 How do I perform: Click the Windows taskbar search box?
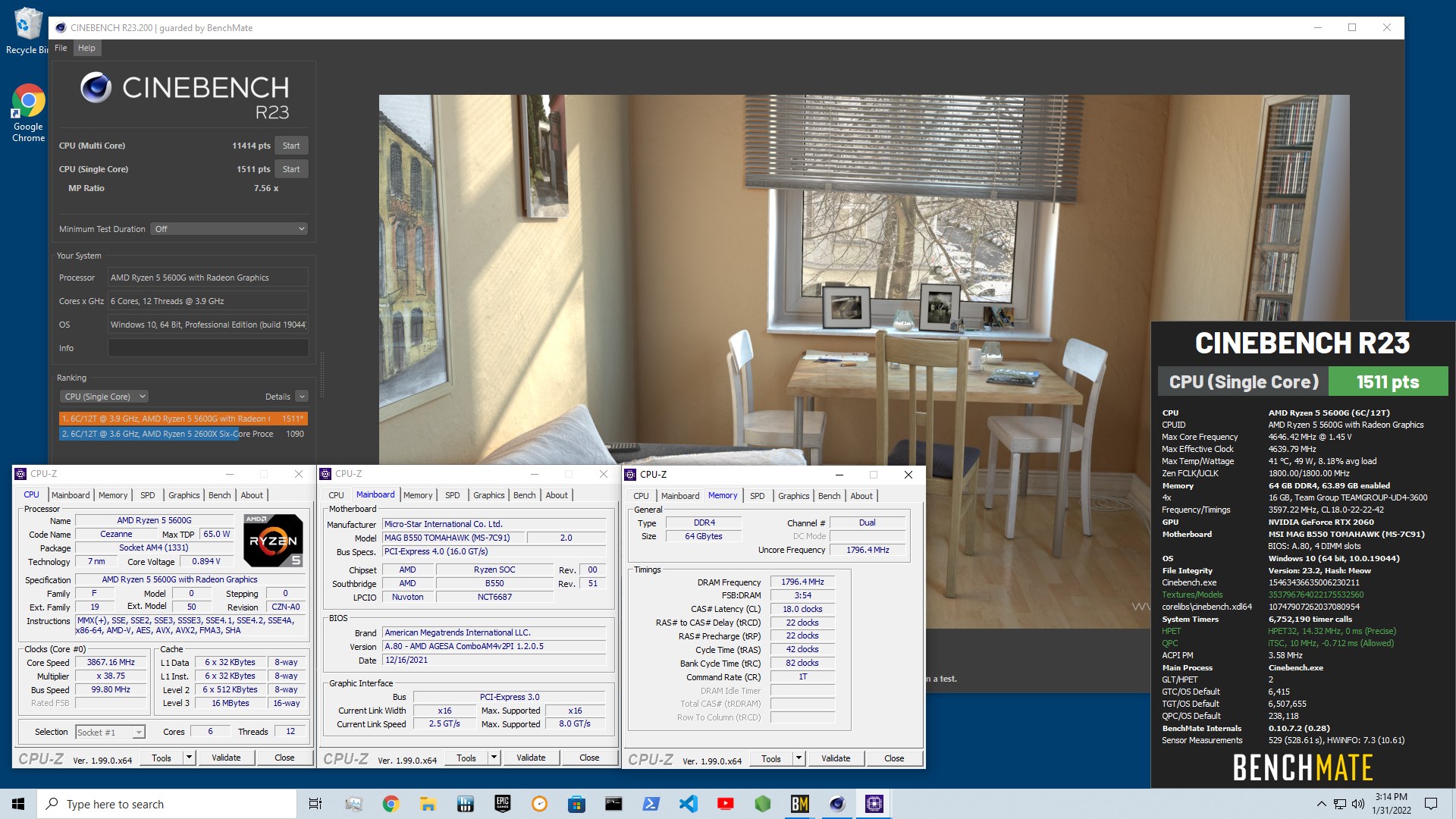click(x=167, y=804)
